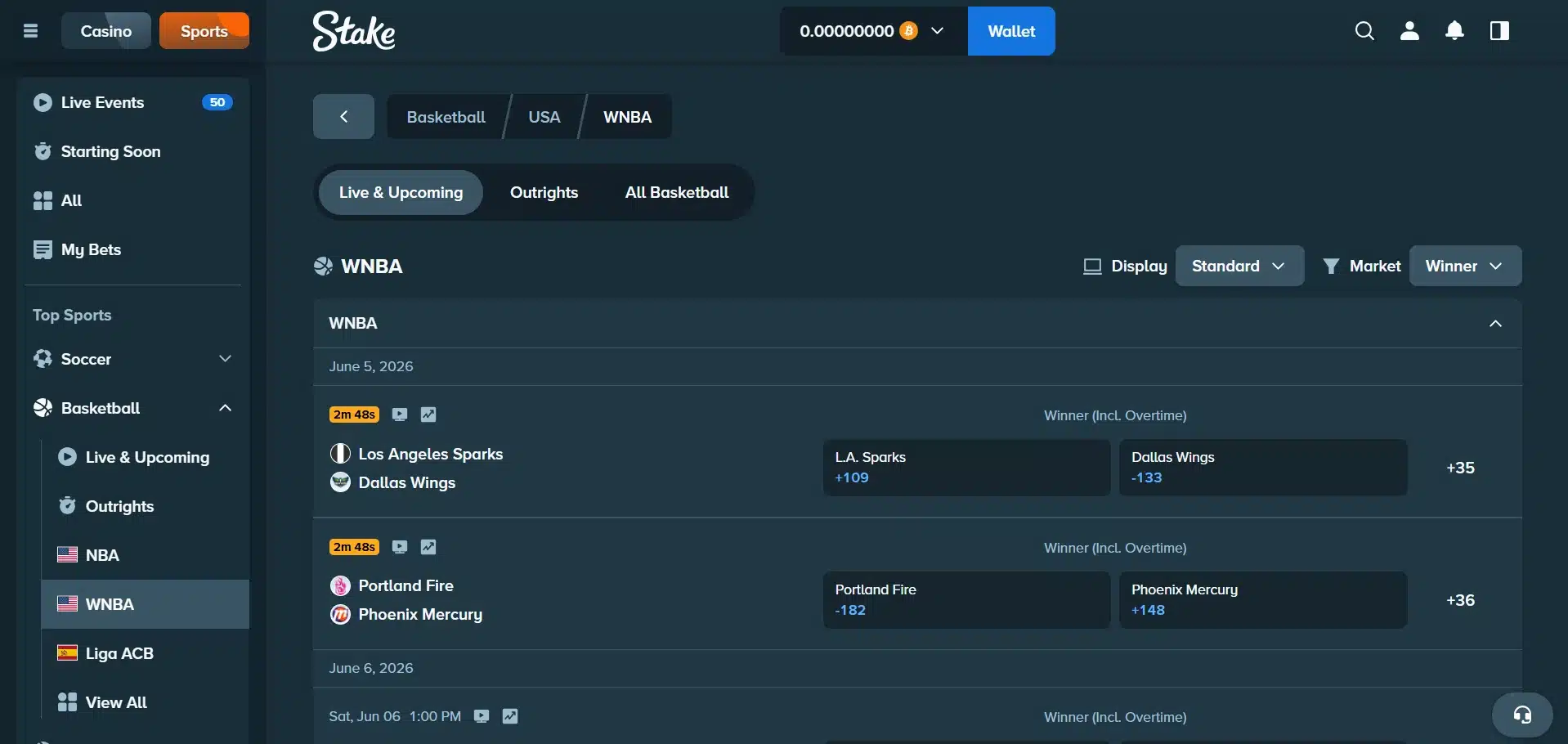1568x744 pixels.
Task: Open stats chart icon for Sparks vs Wings
Action: click(428, 415)
